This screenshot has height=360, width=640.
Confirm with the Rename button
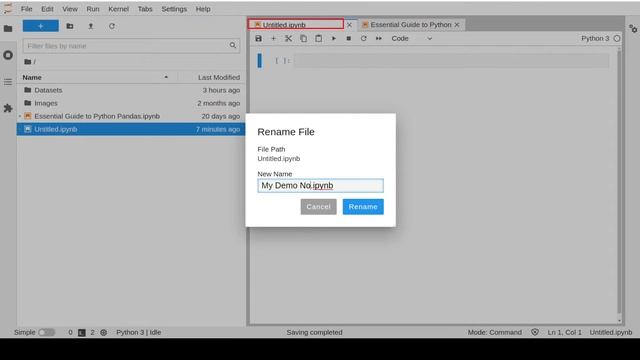coord(363,207)
